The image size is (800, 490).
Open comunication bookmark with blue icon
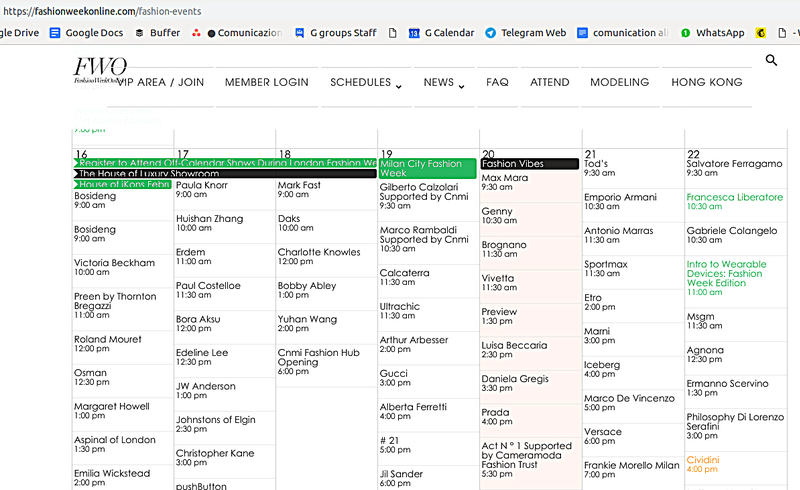pyautogui.click(x=622, y=33)
